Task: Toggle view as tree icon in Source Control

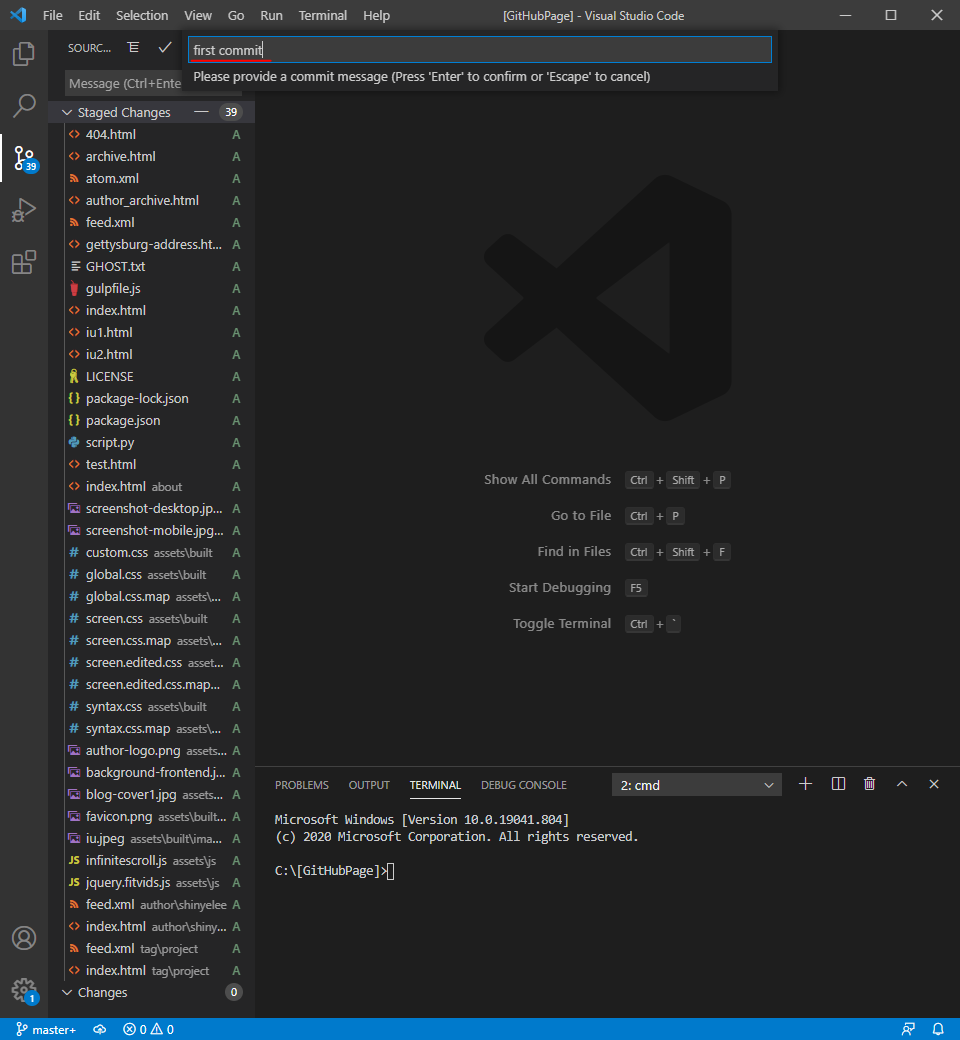Action: (133, 48)
